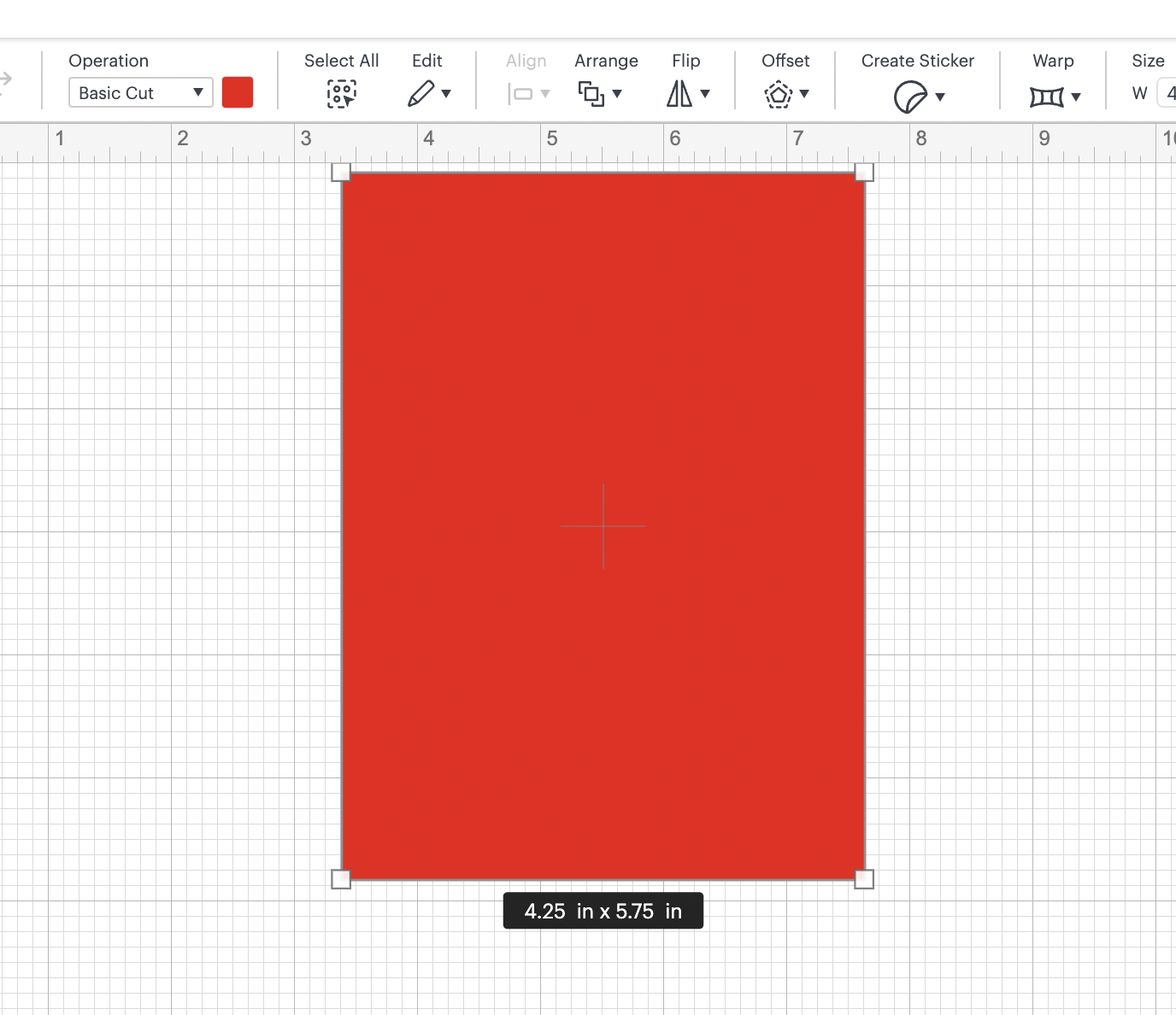Expand the Align dropdown arrow

pos(545,94)
